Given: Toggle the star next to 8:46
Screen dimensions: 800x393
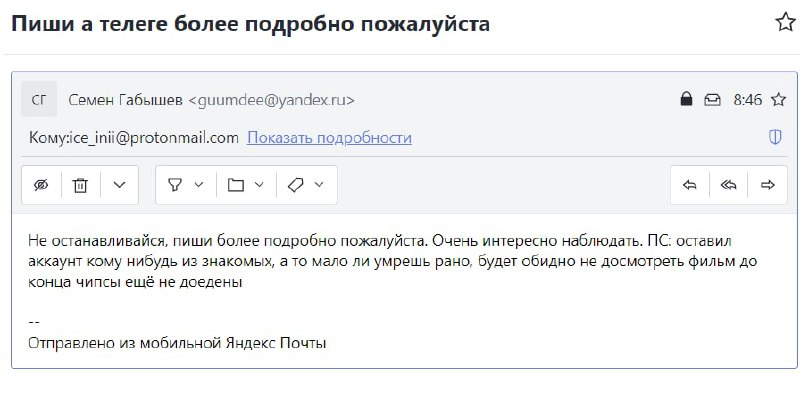Looking at the screenshot, I should (778, 100).
